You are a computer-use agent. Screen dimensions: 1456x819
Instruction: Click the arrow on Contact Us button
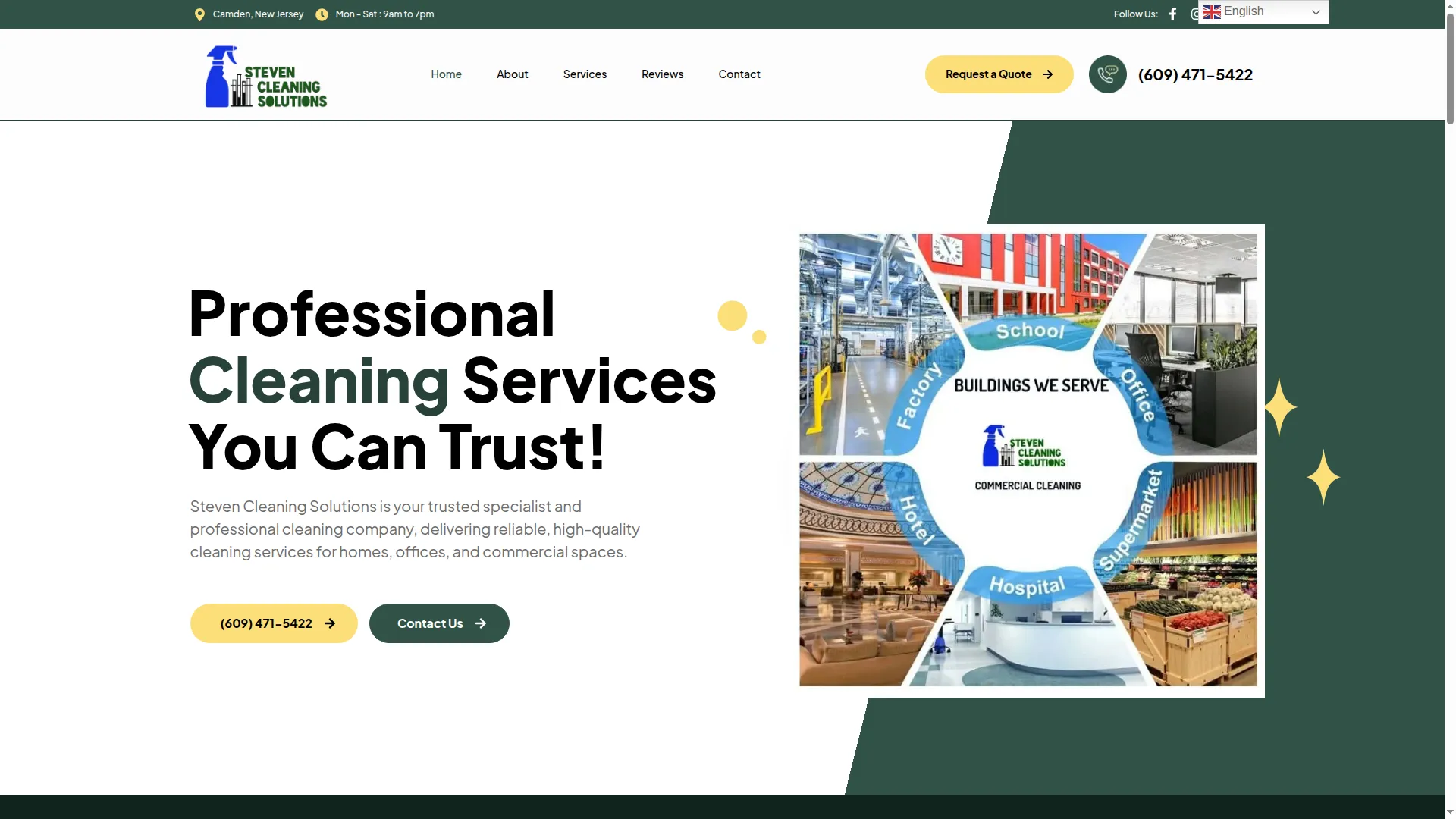pos(481,623)
